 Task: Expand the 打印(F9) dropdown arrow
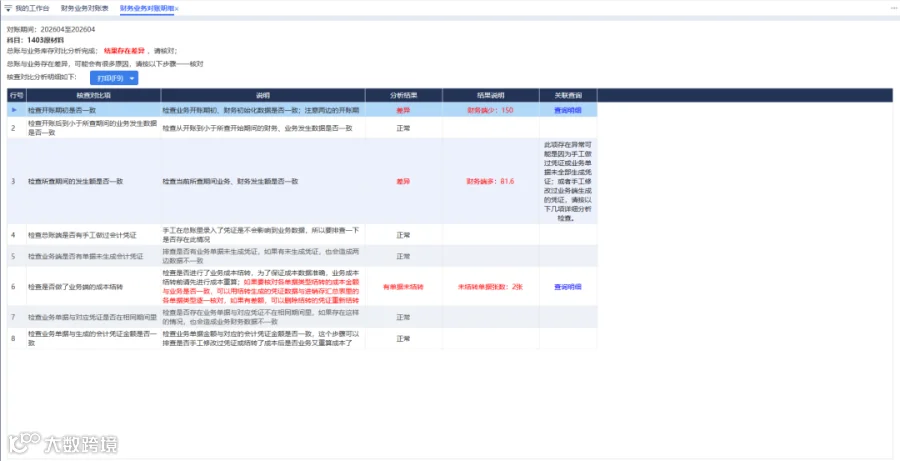[132, 78]
